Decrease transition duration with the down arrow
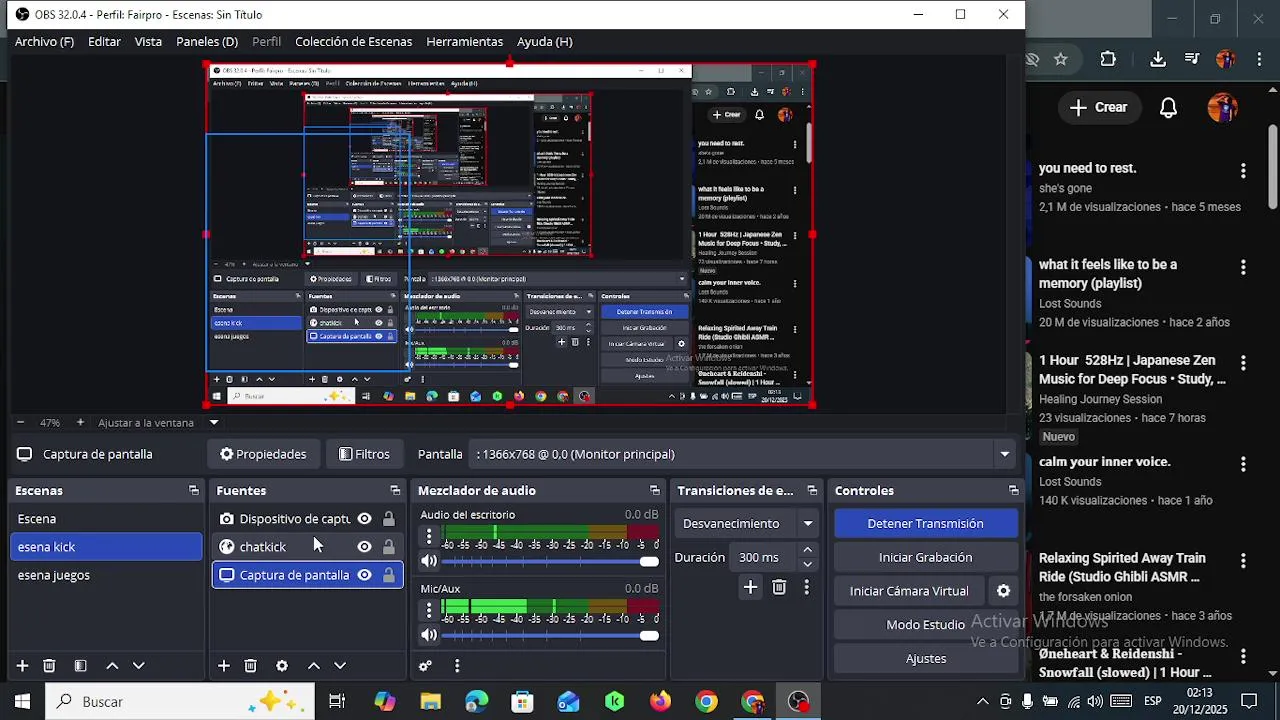 point(808,564)
